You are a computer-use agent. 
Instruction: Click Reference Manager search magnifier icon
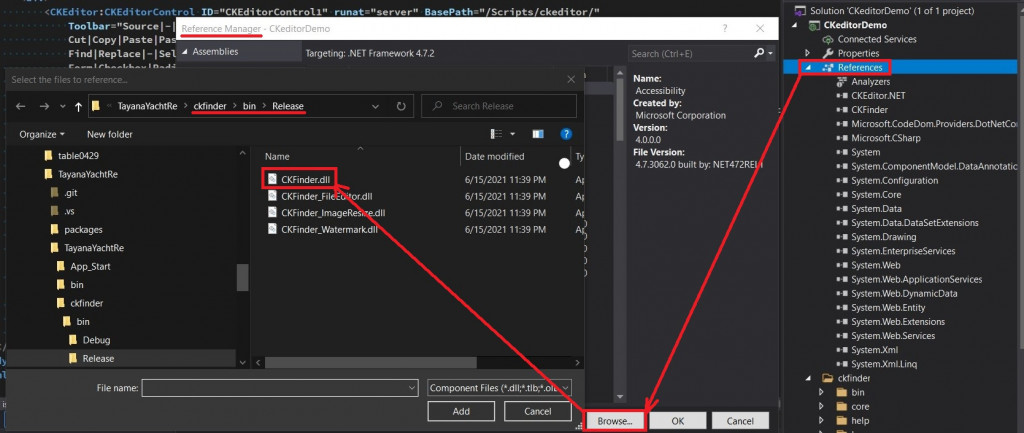click(759, 54)
